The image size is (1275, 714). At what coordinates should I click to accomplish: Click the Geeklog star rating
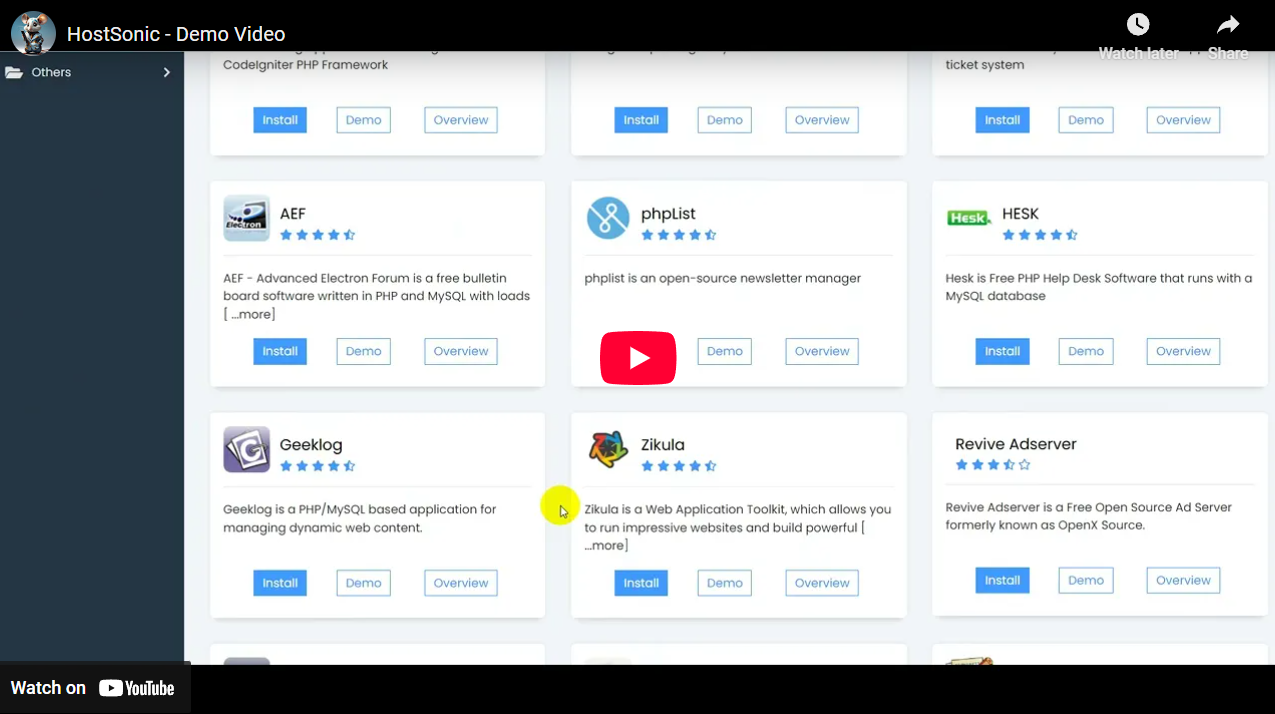click(x=317, y=466)
